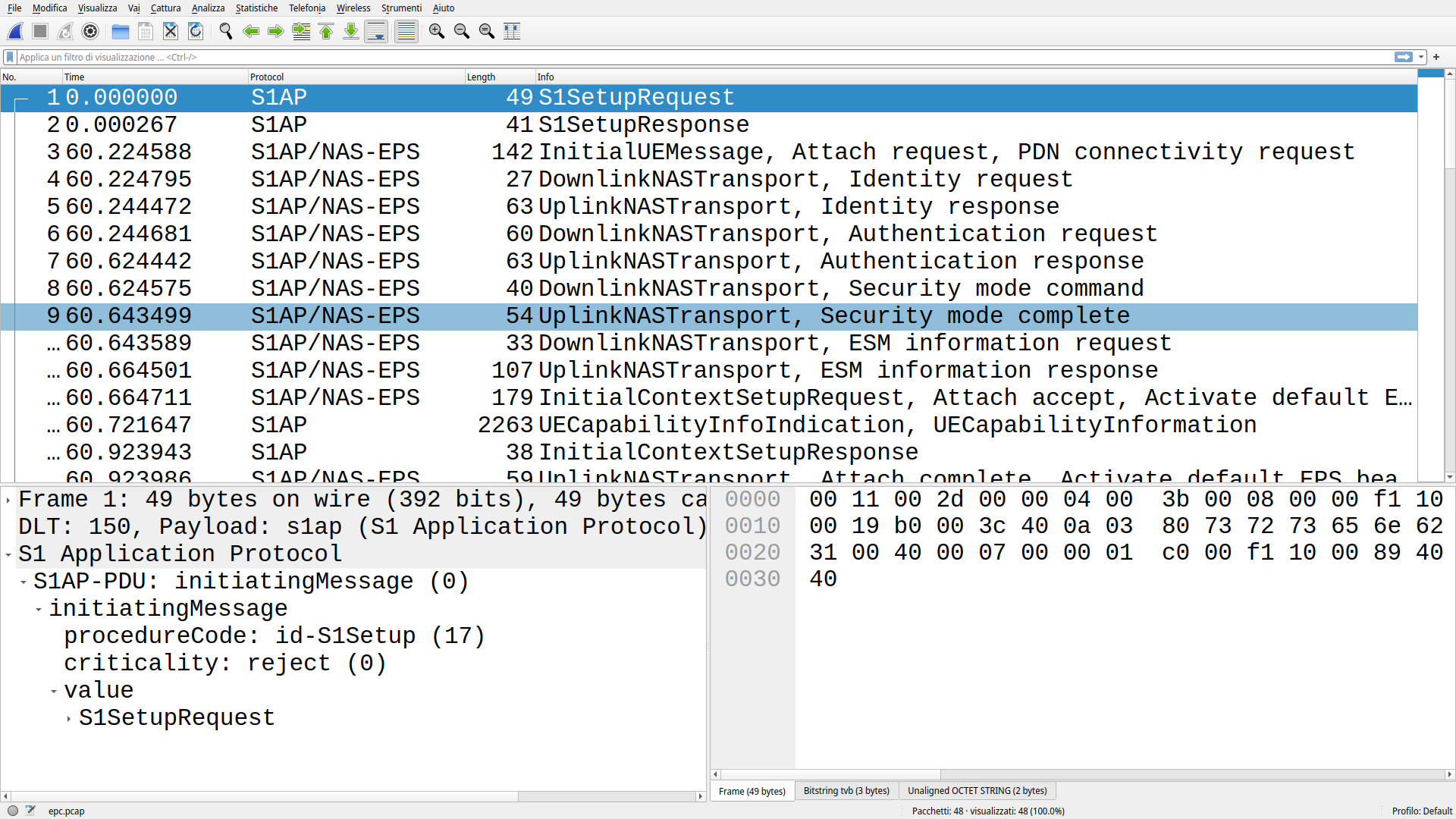Viewport: 1456px width, 819px height.
Task: Open the Statistiche menu
Action: 256,8
